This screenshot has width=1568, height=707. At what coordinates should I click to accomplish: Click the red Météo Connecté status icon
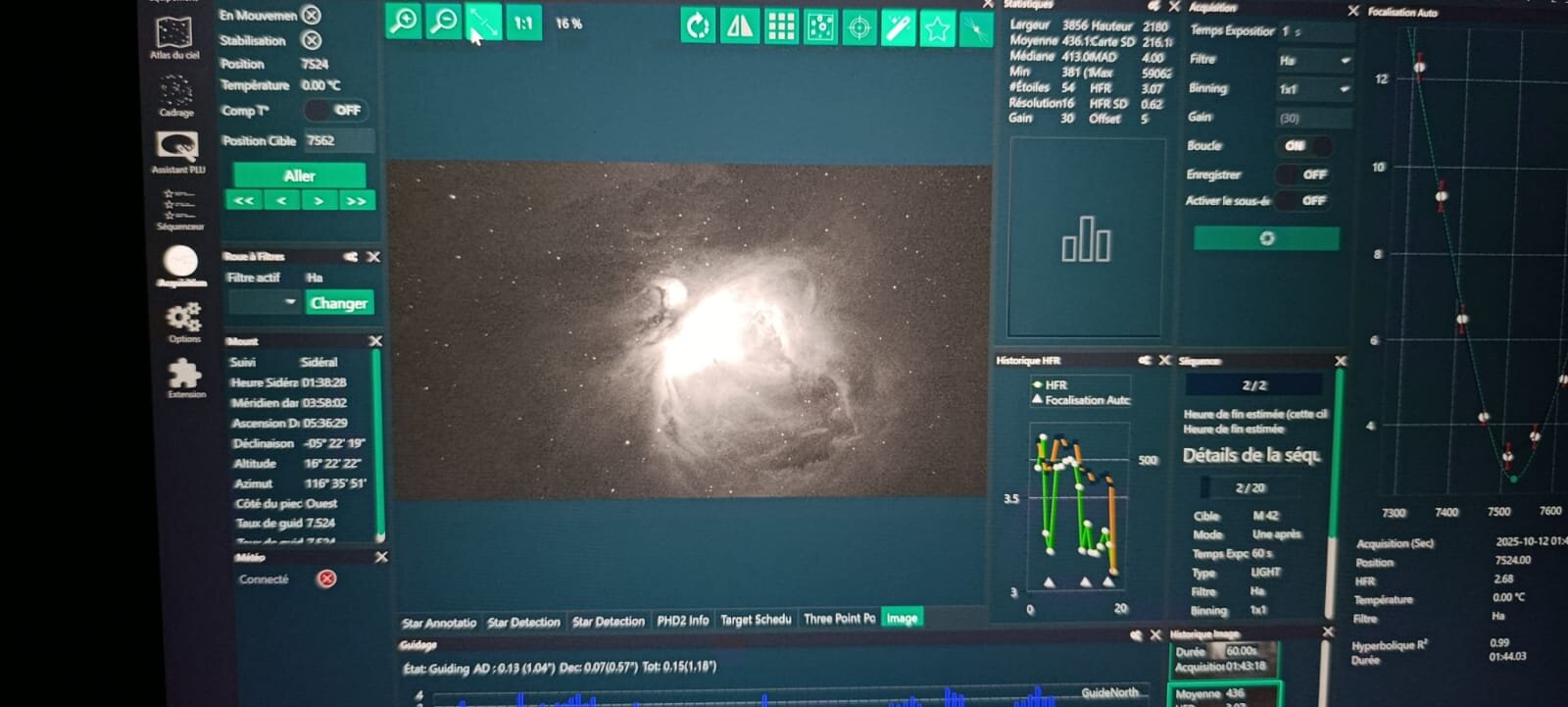[x=326, y=579]
